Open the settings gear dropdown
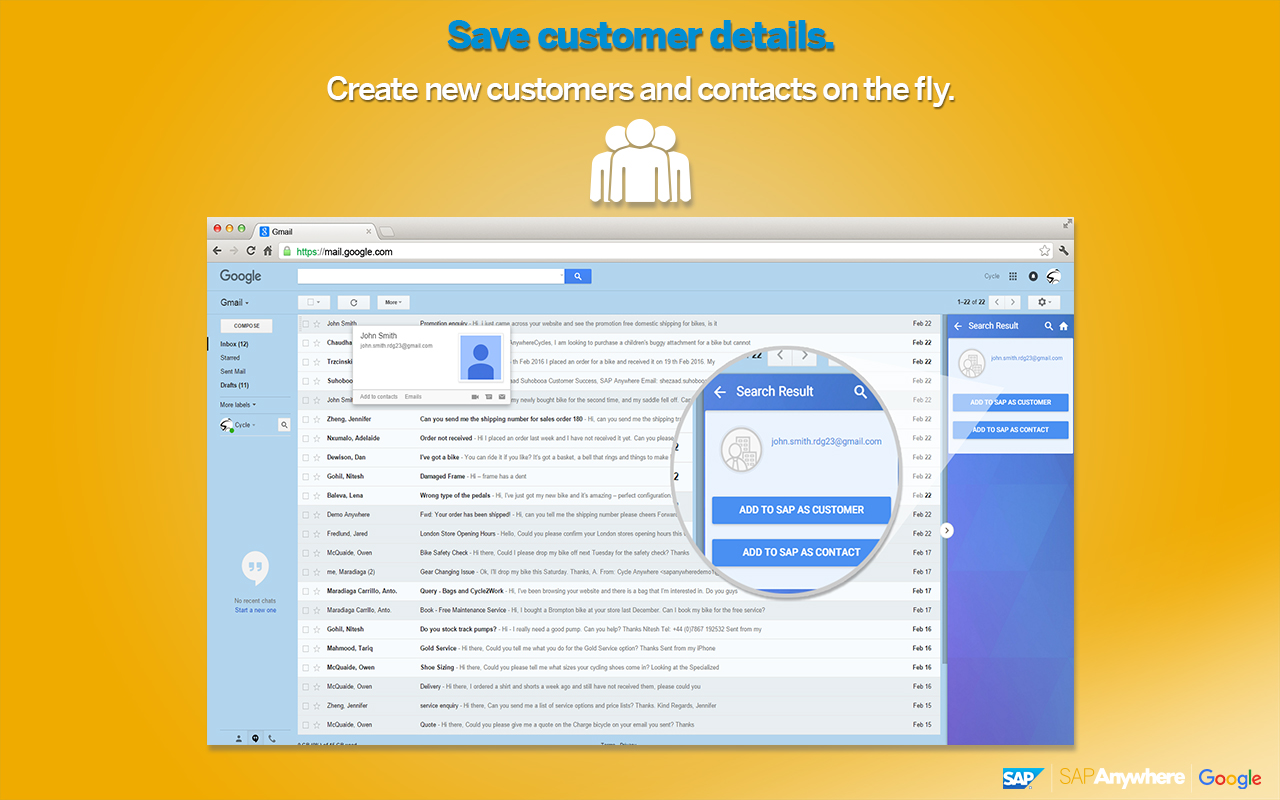This screenshot has width=1280, height=800. [1044, 302]
